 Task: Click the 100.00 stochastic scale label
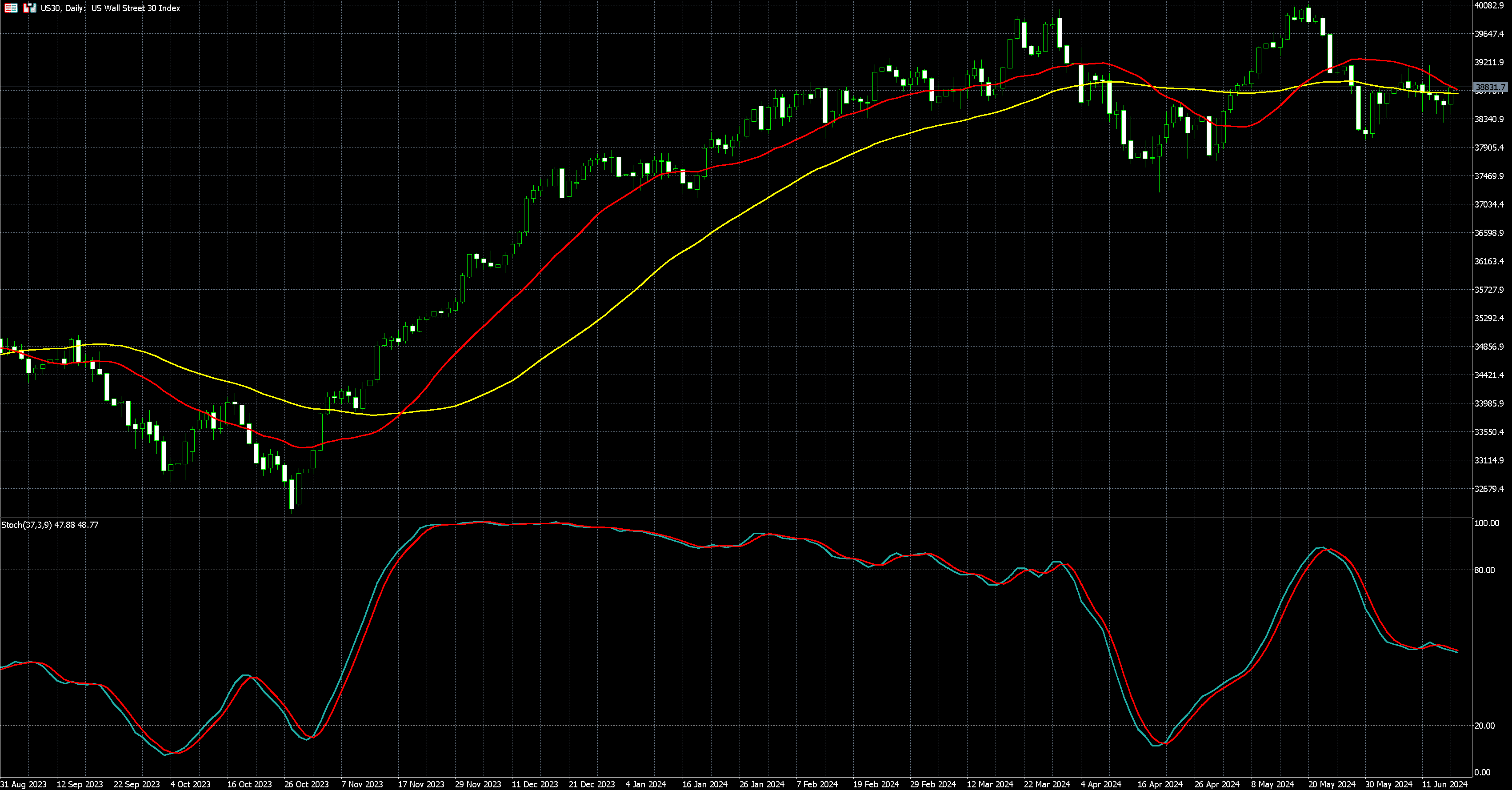1486,523
